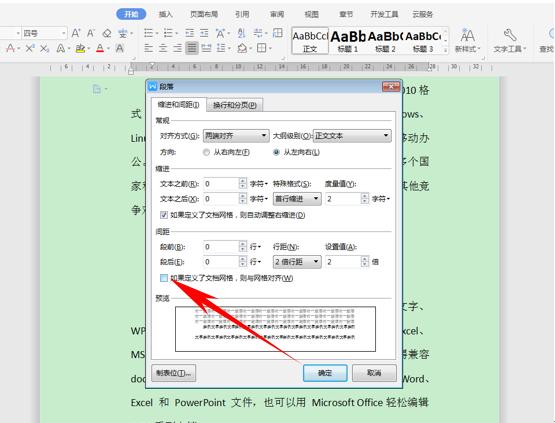
Task: Apply the 正文 style
Action: point(310,40)
